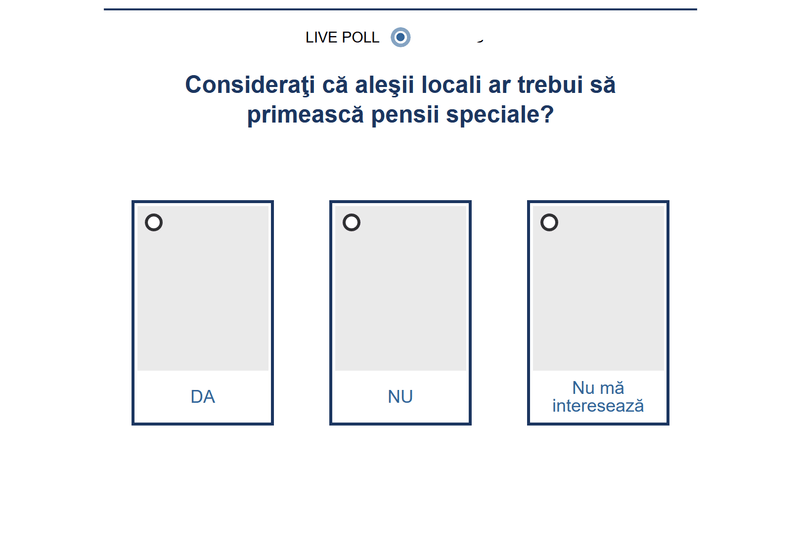
Task: Click the dark horizontal divider line at top
Action: pyautogui.click(x=400, y=9)
